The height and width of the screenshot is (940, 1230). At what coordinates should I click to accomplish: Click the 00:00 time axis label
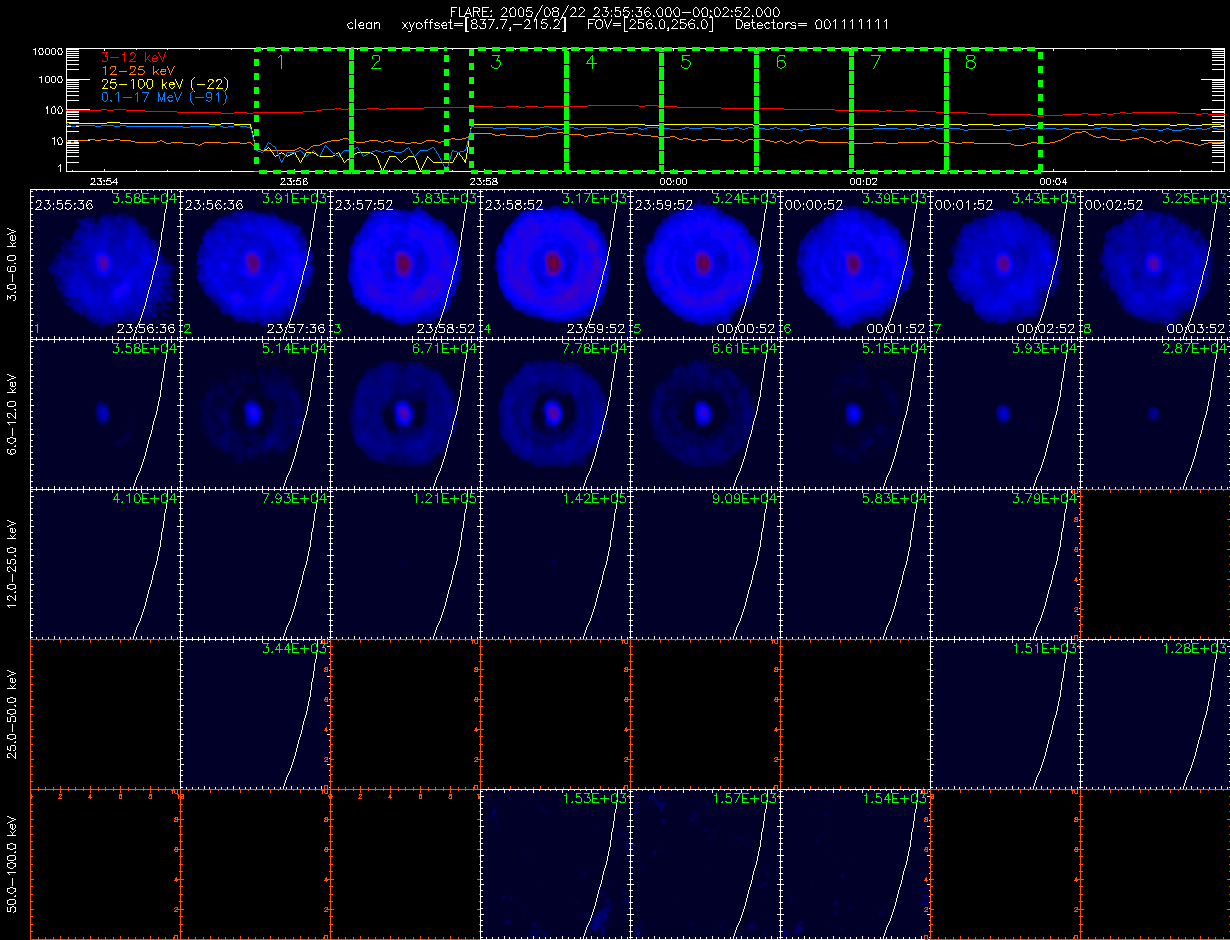(673, 182)
